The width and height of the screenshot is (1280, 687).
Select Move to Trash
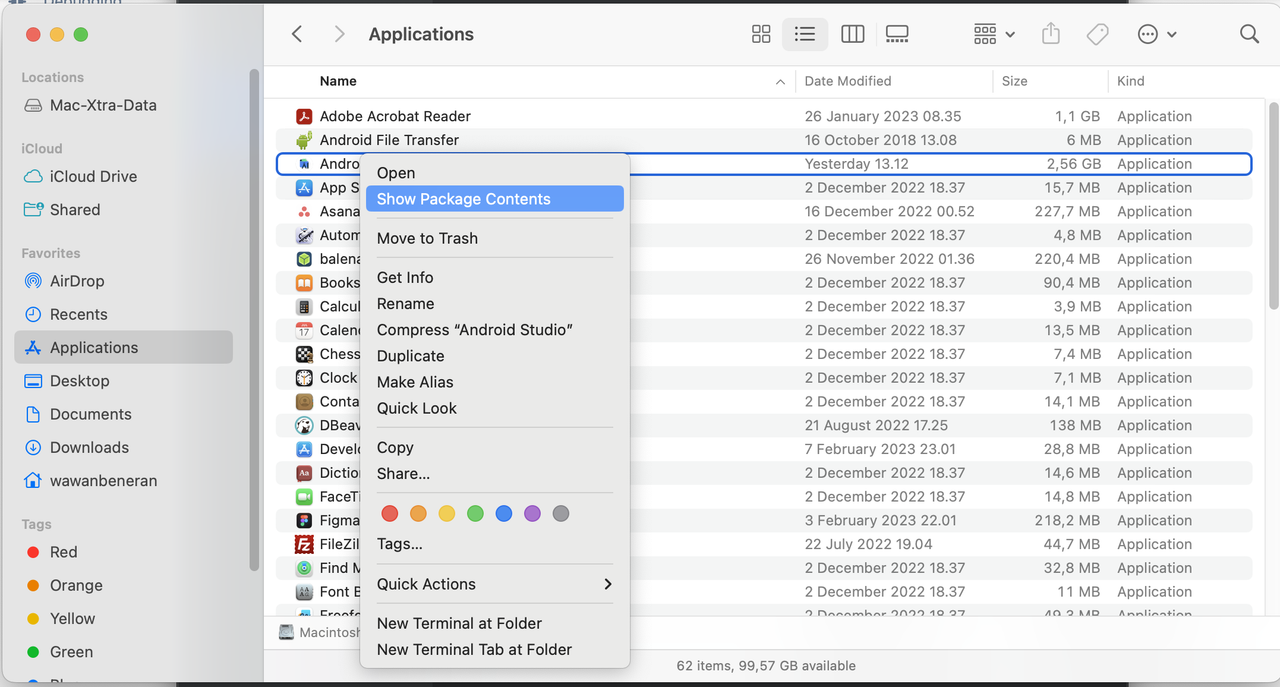(x=494, y=238)
